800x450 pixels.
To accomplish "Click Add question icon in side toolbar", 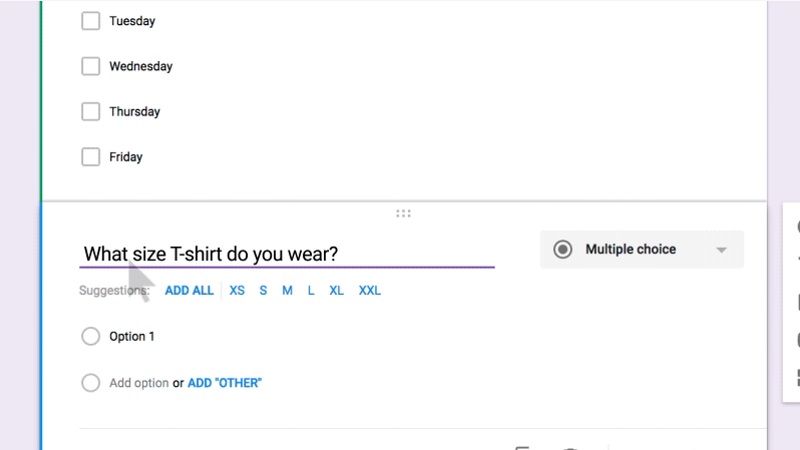I will coord(797,227).
